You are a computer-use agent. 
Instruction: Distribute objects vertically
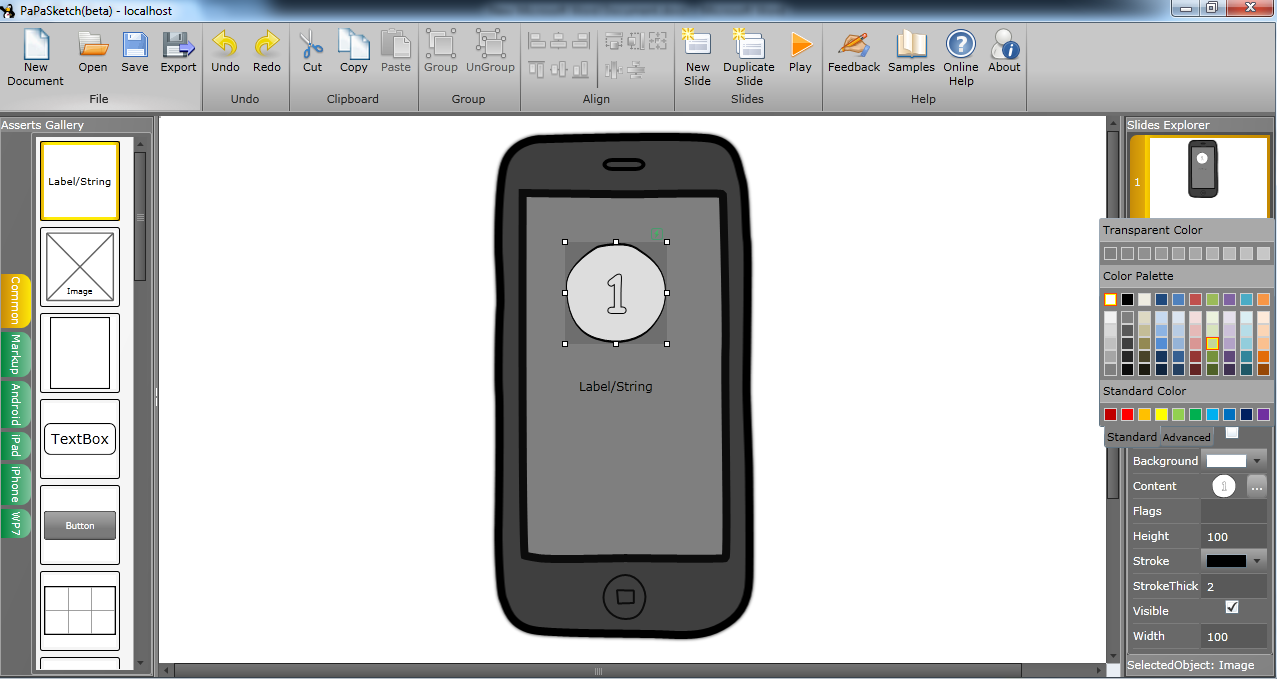click(635, 69)
